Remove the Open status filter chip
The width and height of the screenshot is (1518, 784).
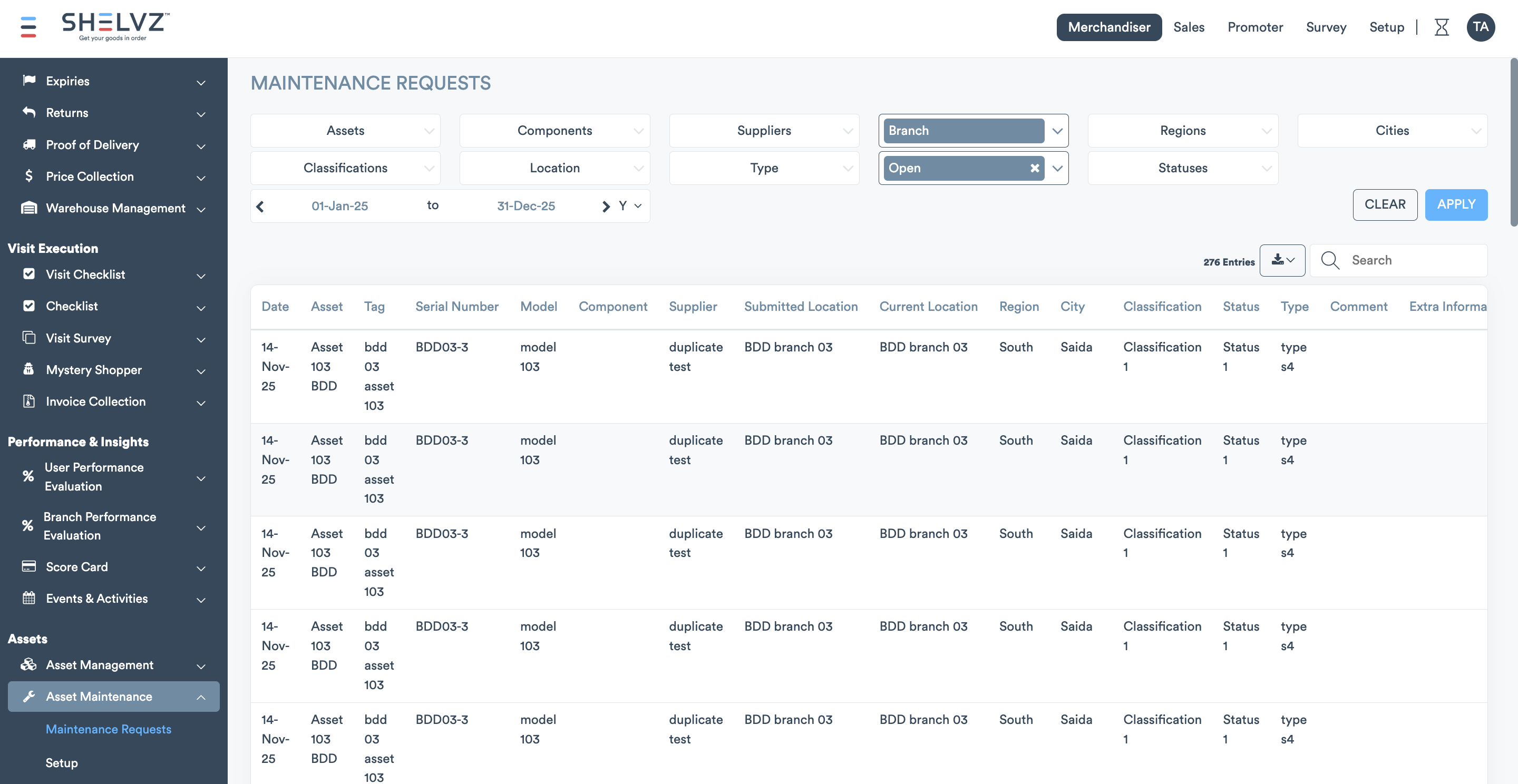(x=1035, y=168)
